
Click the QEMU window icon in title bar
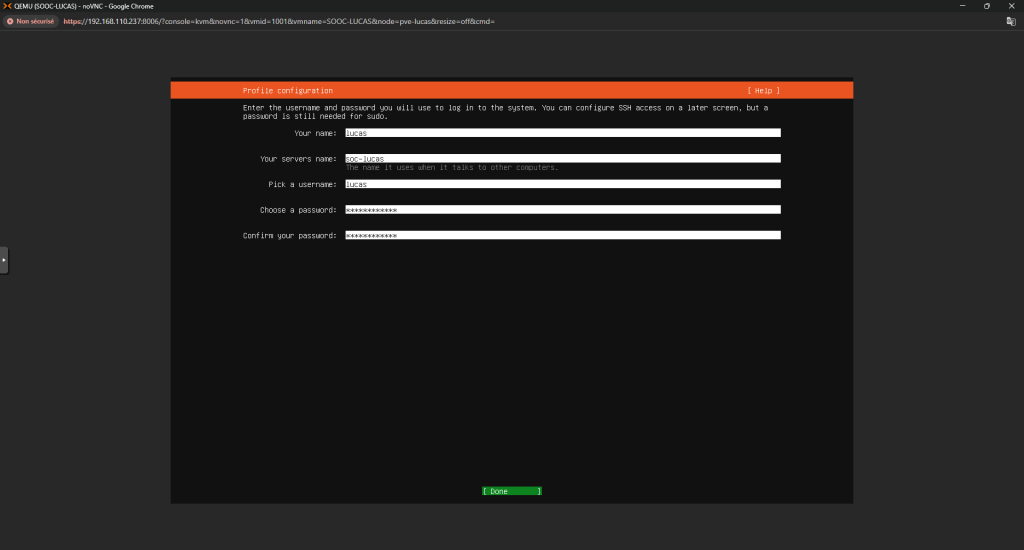[x=8, y=6]
